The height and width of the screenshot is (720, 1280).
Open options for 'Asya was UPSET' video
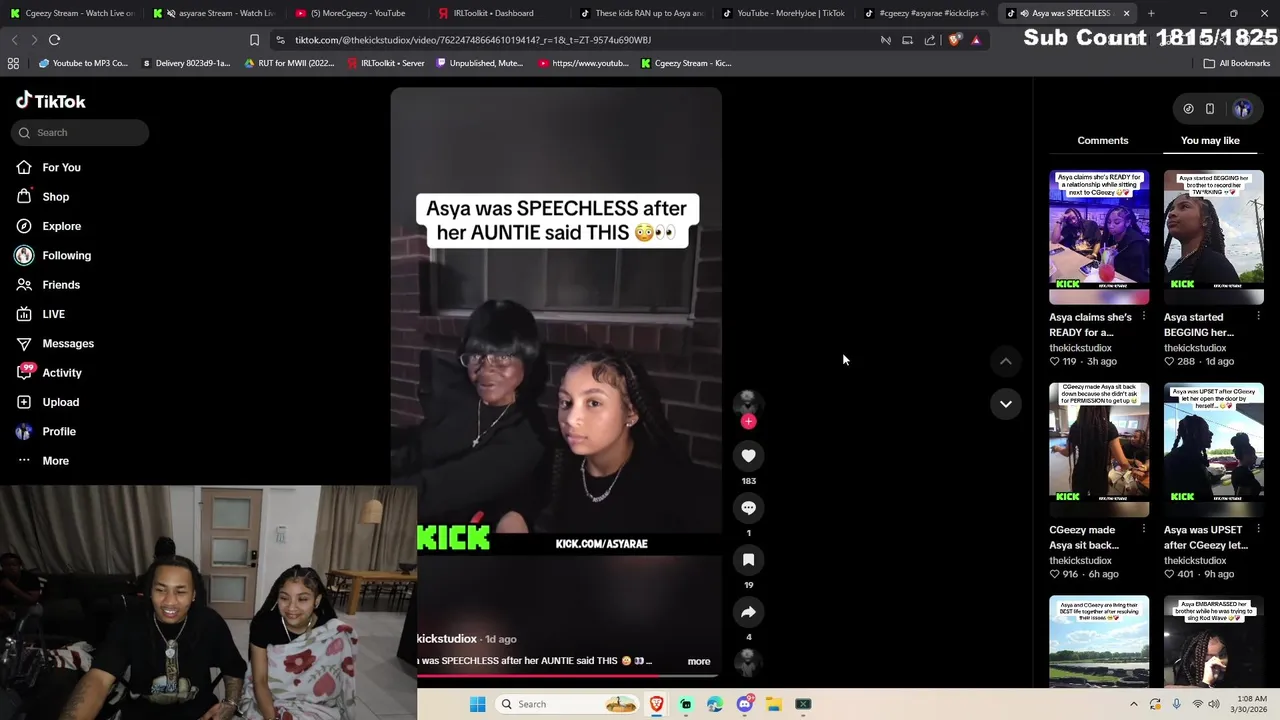1258,530
